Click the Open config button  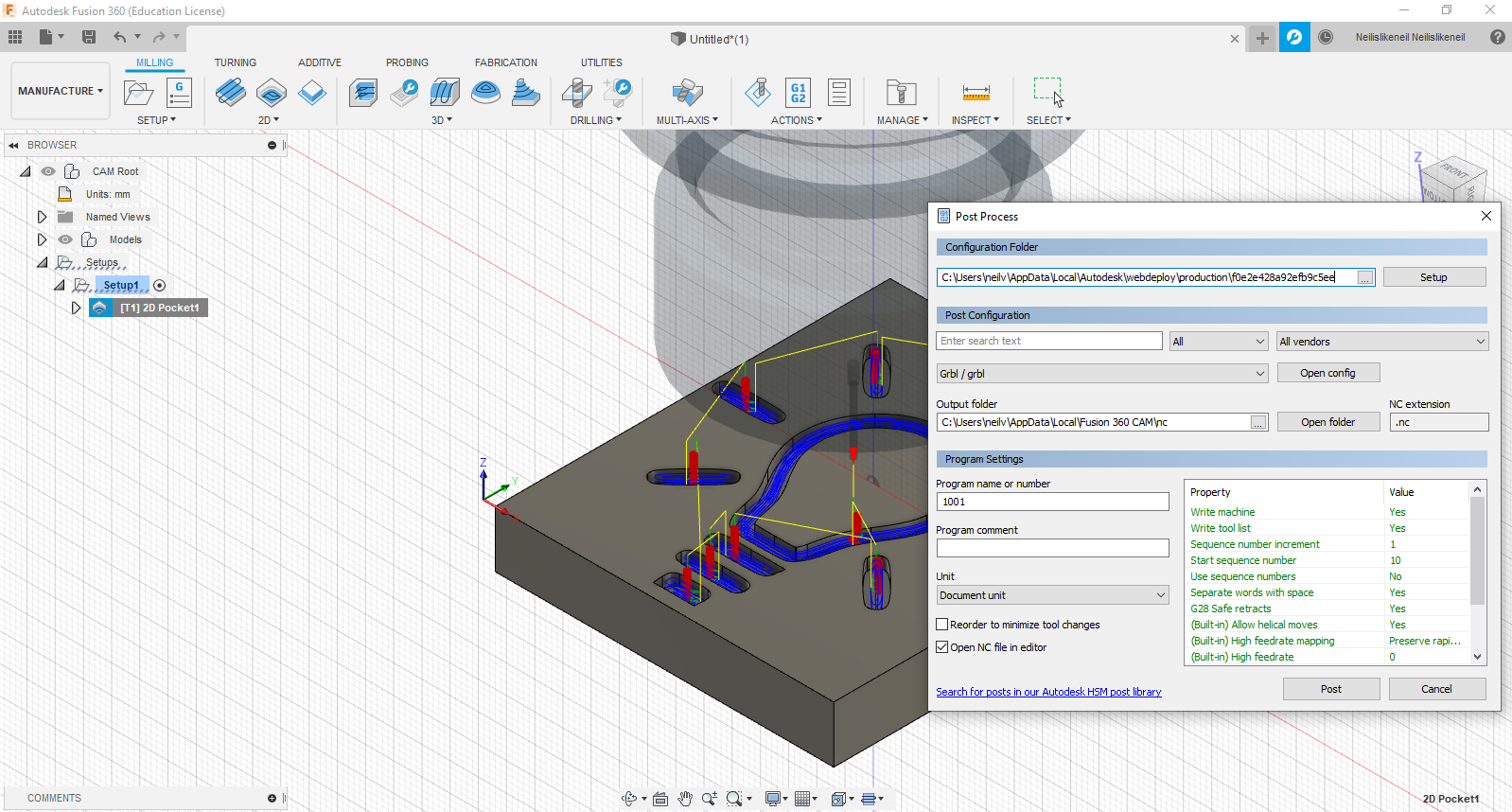pyautogui.click(x=1327, y=373)
